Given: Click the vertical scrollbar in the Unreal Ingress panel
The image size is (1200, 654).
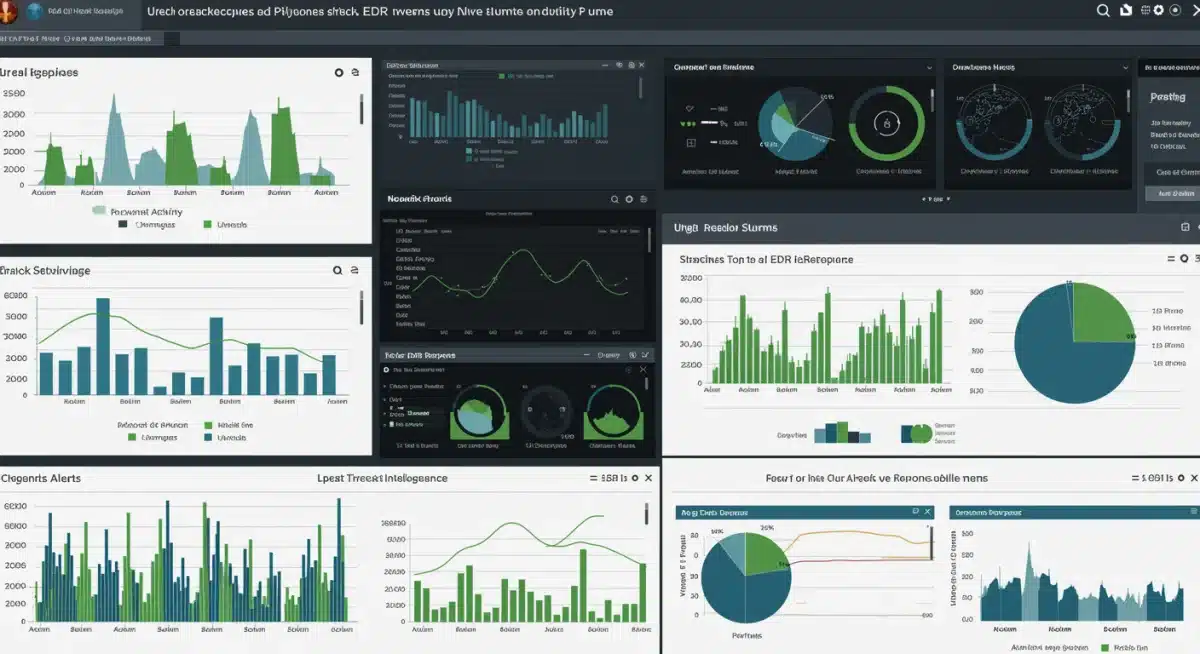Looking at the screenshot, I should click(362, 109).
